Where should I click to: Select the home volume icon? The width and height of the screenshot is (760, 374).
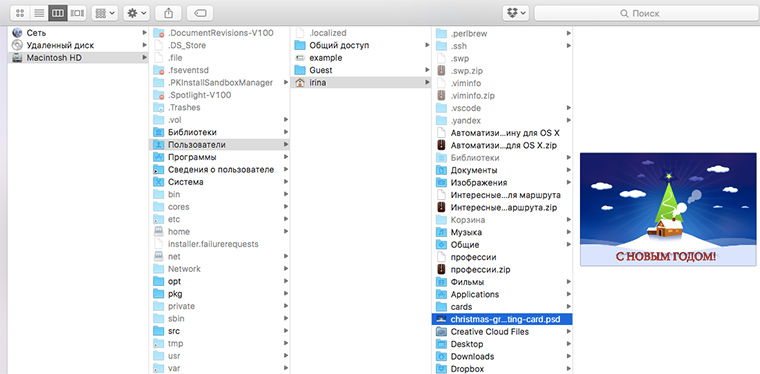pyautogui.click(x=159, y=232)
